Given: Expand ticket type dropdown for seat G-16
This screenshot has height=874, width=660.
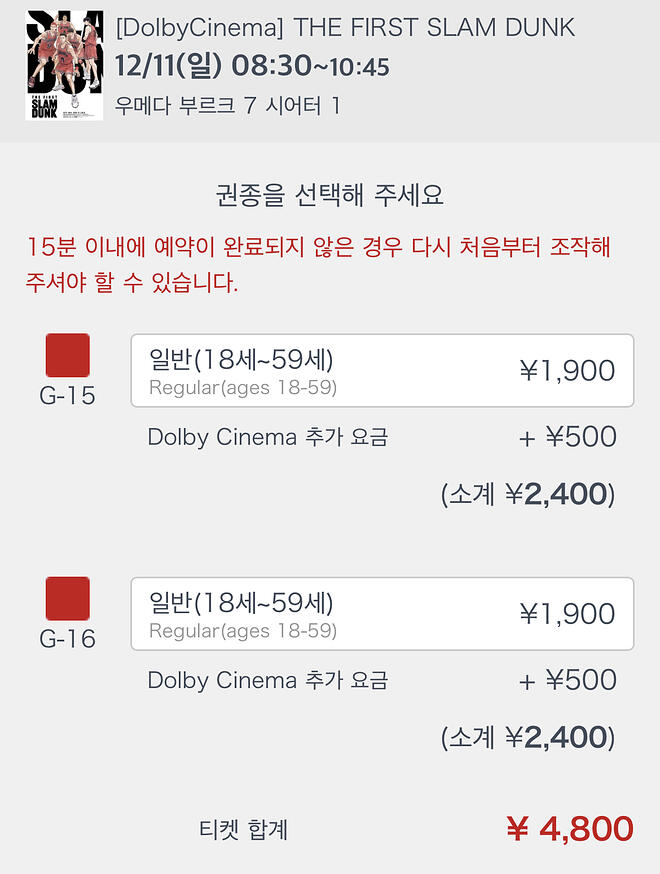Looking at the screenshot, I should coord(382,614).
